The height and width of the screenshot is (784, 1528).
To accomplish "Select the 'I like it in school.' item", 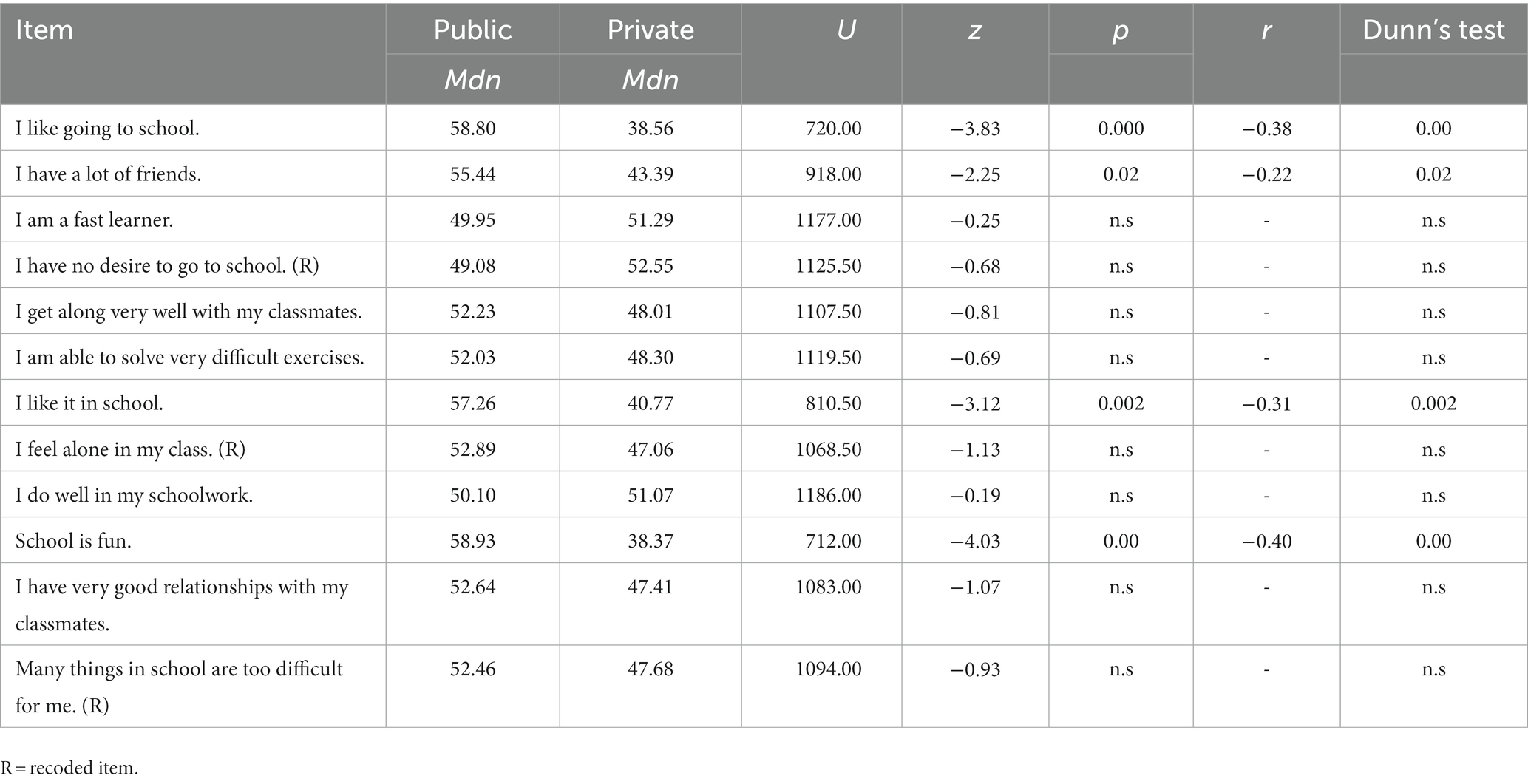I will pyautogui.click(x=89, y=403).
